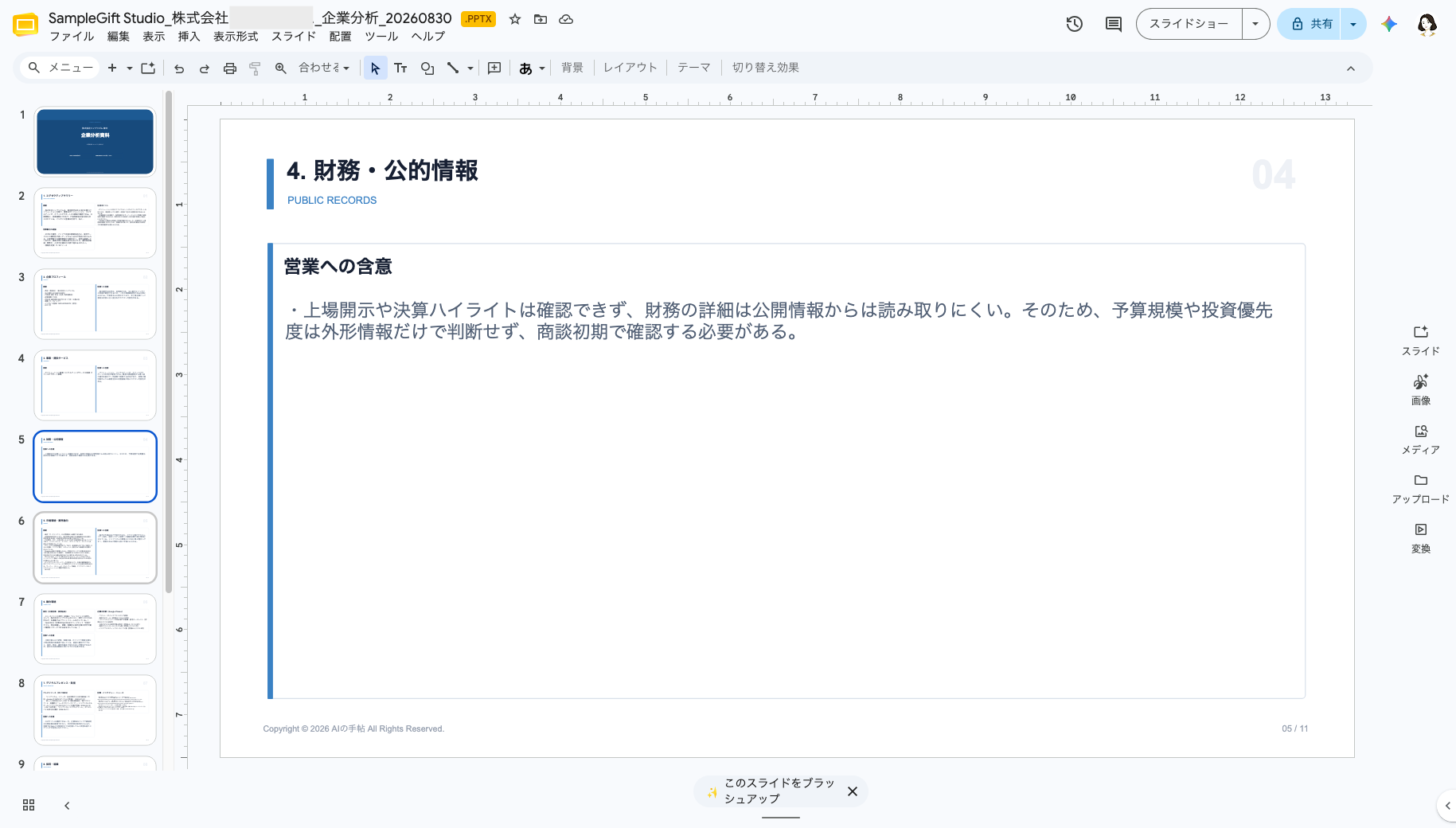
Task: Open the Gemini sparkle assistant
Action: coord(1389,24)
